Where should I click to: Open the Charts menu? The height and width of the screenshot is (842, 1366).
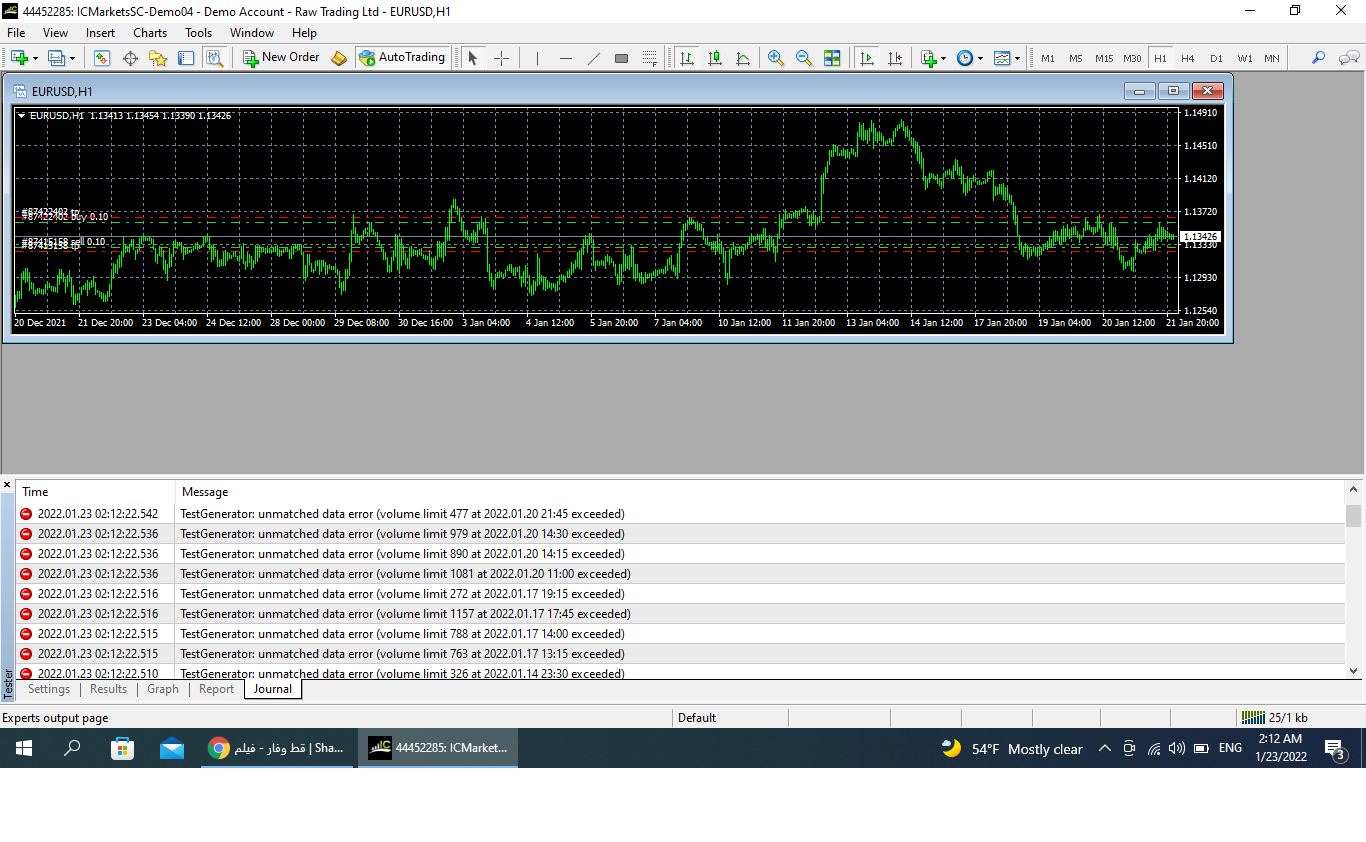tap(150, 33)
